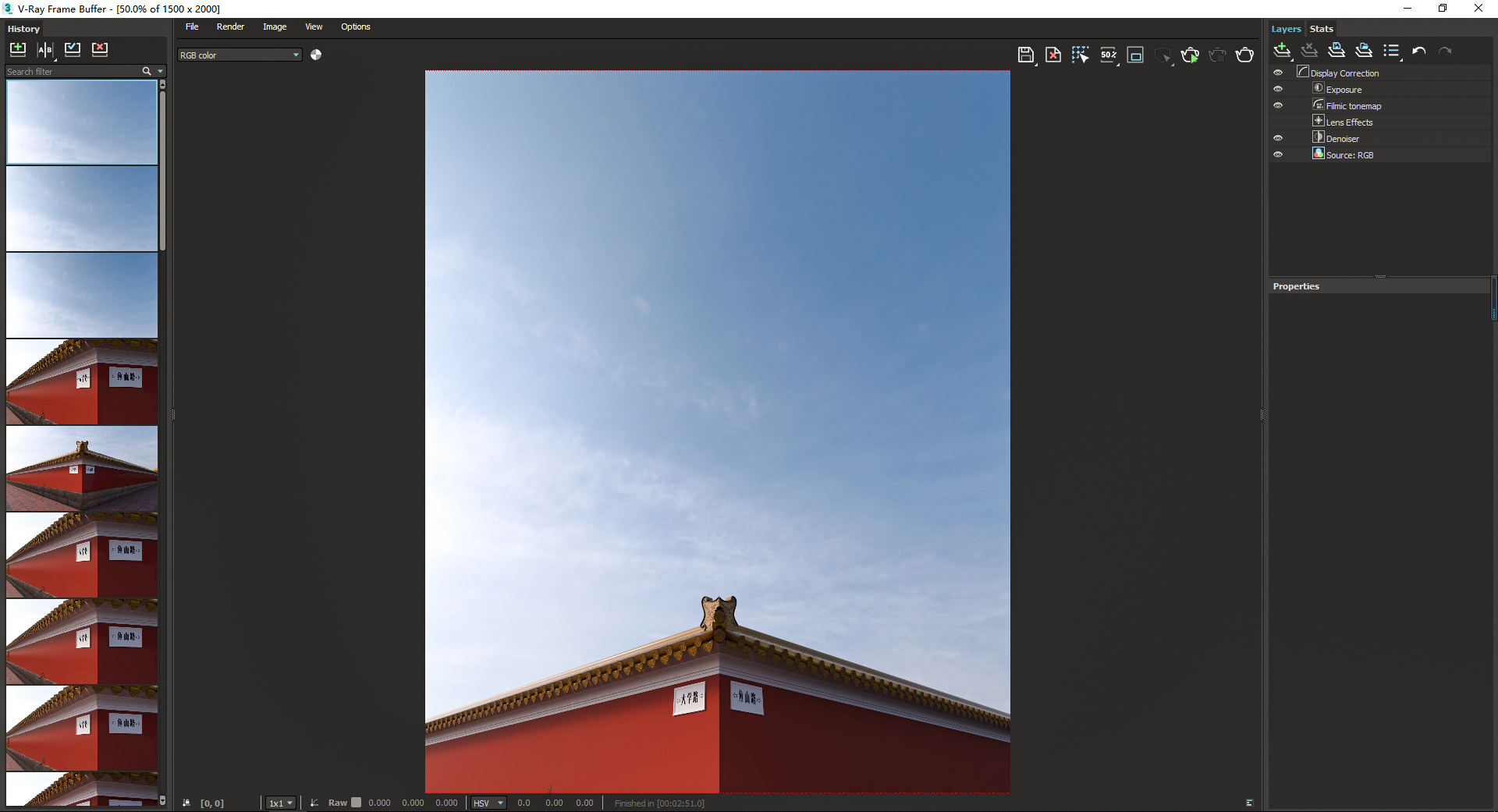Click the Raw color swatch in status bar
1498x812 pixels.
point(357,802)
